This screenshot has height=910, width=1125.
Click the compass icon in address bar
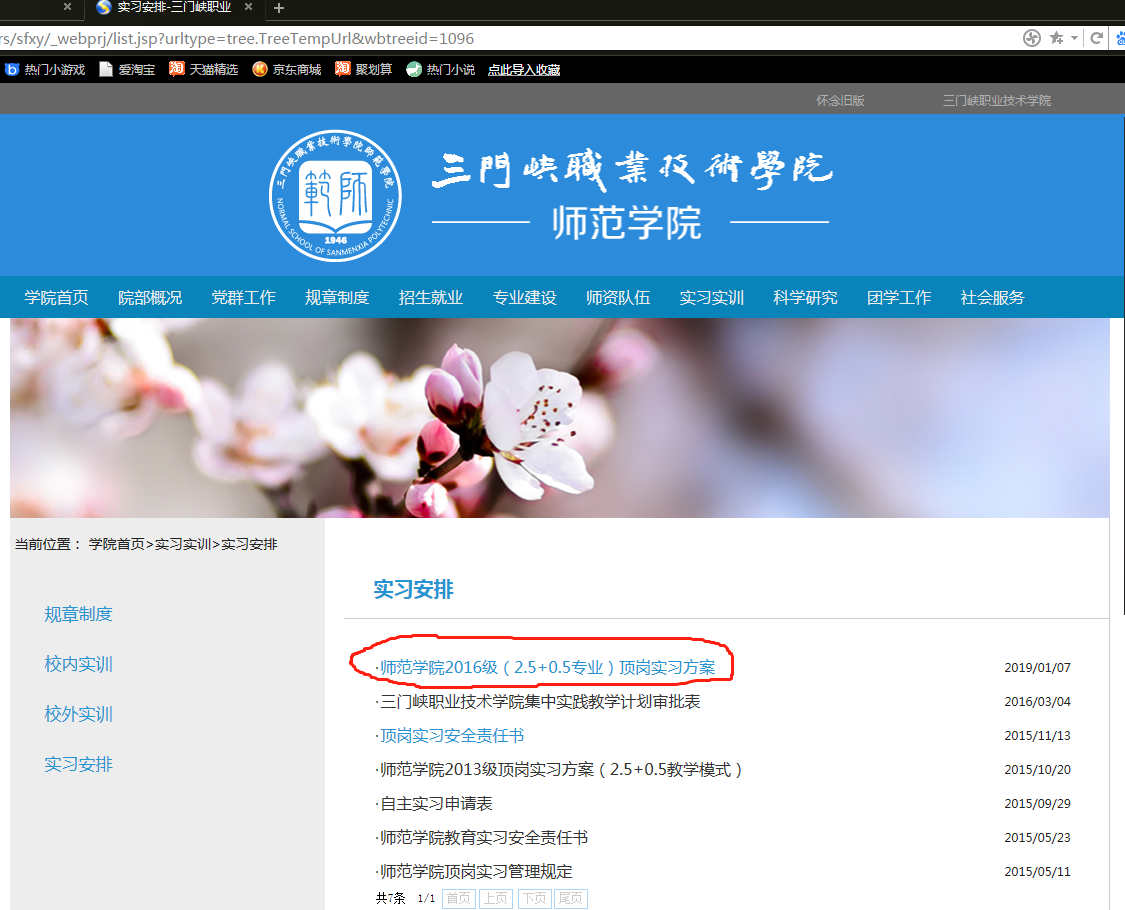click(1032, 38)
